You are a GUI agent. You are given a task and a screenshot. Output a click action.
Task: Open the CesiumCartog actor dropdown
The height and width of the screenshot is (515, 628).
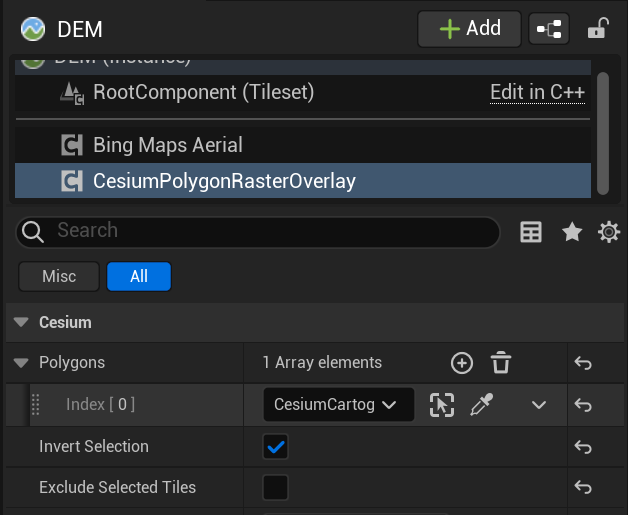click(339, 404)
